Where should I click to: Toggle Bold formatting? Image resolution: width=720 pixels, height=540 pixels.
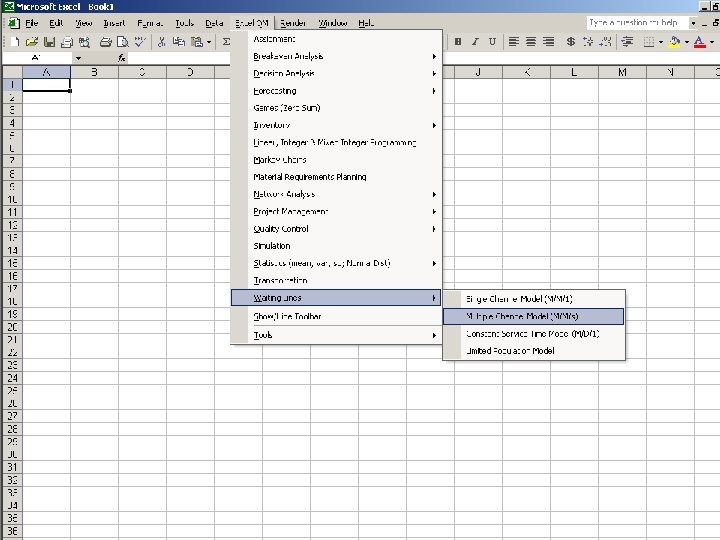tap(458, 42)
